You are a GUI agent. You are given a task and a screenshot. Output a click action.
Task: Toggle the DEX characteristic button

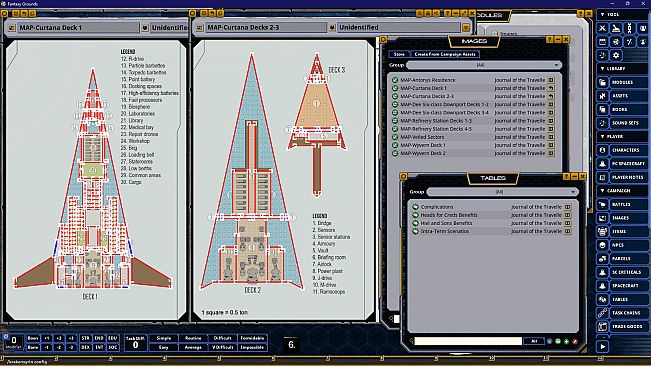86,347
